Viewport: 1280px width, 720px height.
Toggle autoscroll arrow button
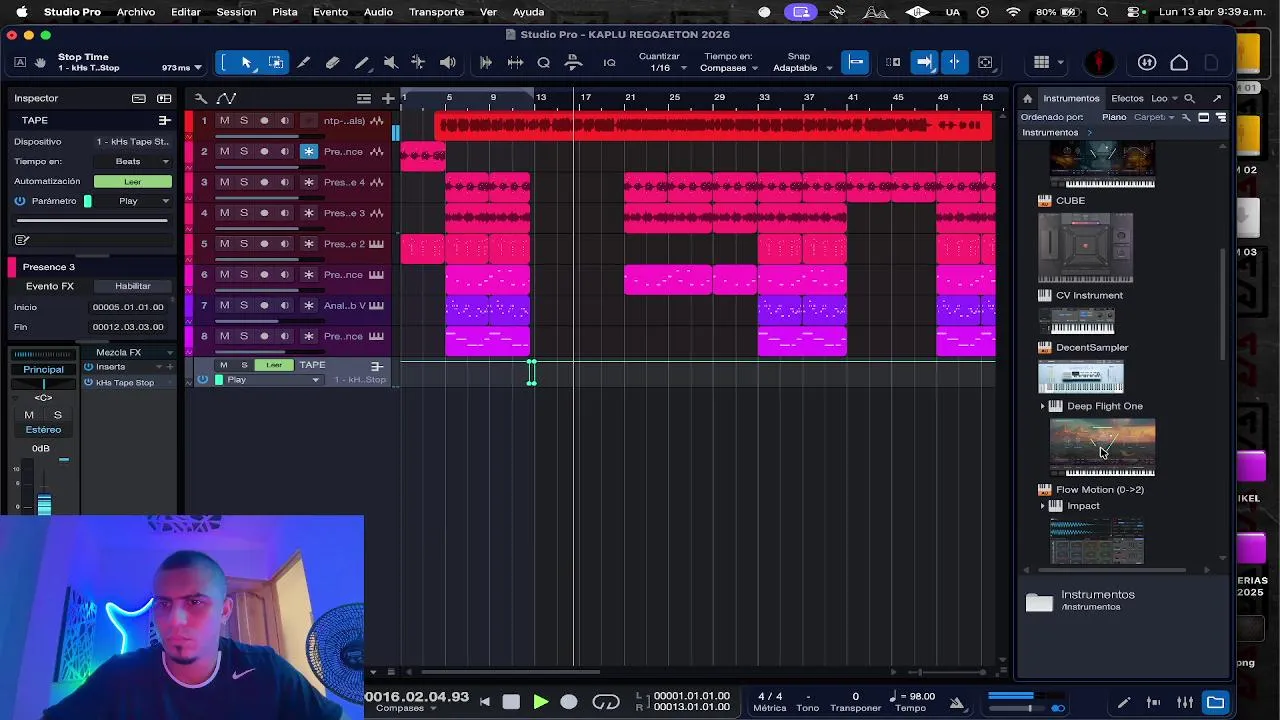[x=924, y=63]
